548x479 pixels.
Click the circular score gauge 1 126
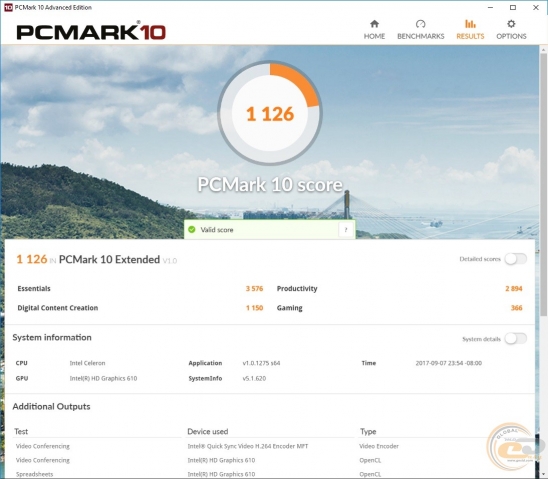point(269,113)
